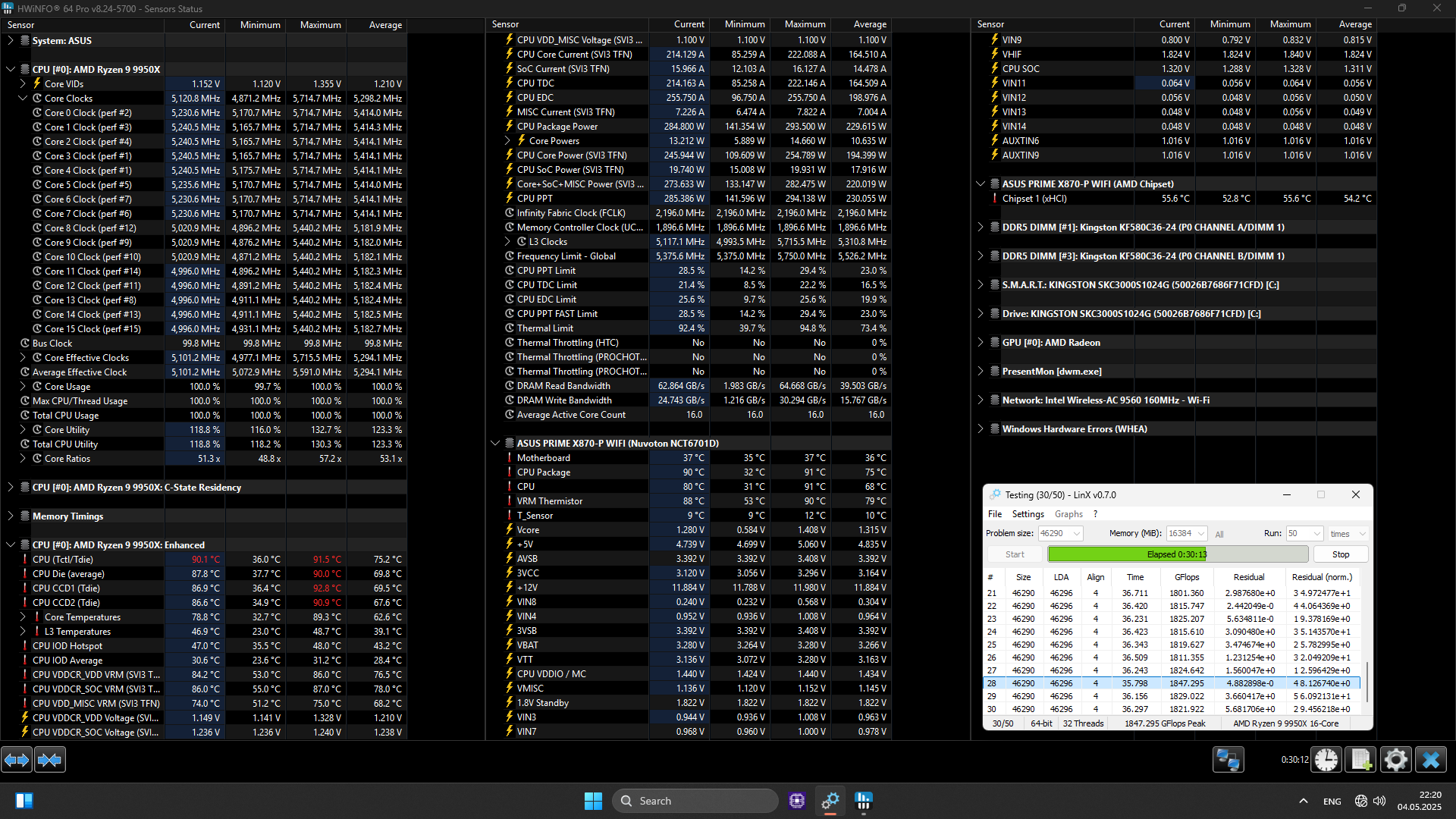Open the Settings menu in LinX
Image resolution: width=1456 pixels, height=819 pixels.
click(1028, 514)
